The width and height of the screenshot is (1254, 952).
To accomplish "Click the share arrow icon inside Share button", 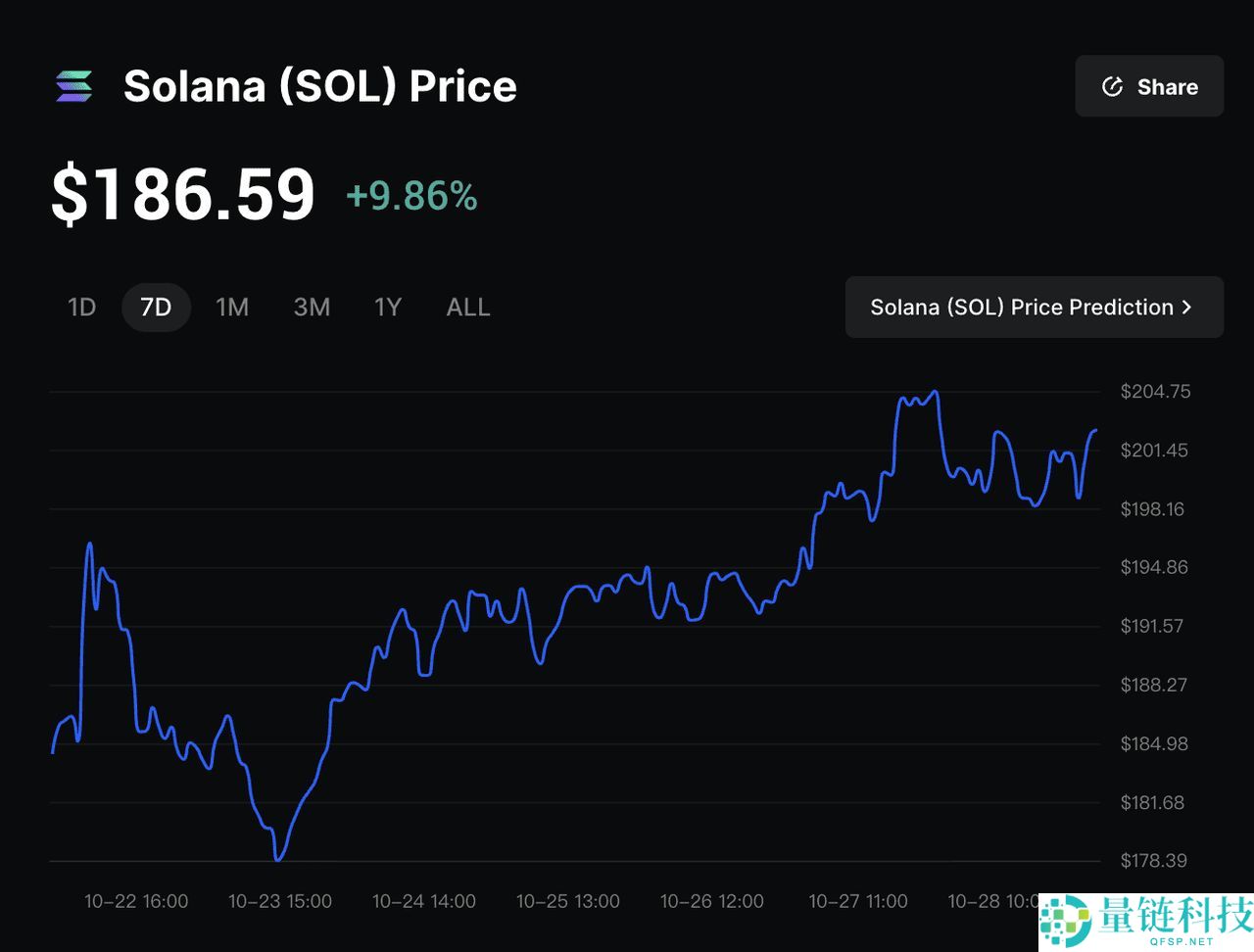I will 1112,86.
